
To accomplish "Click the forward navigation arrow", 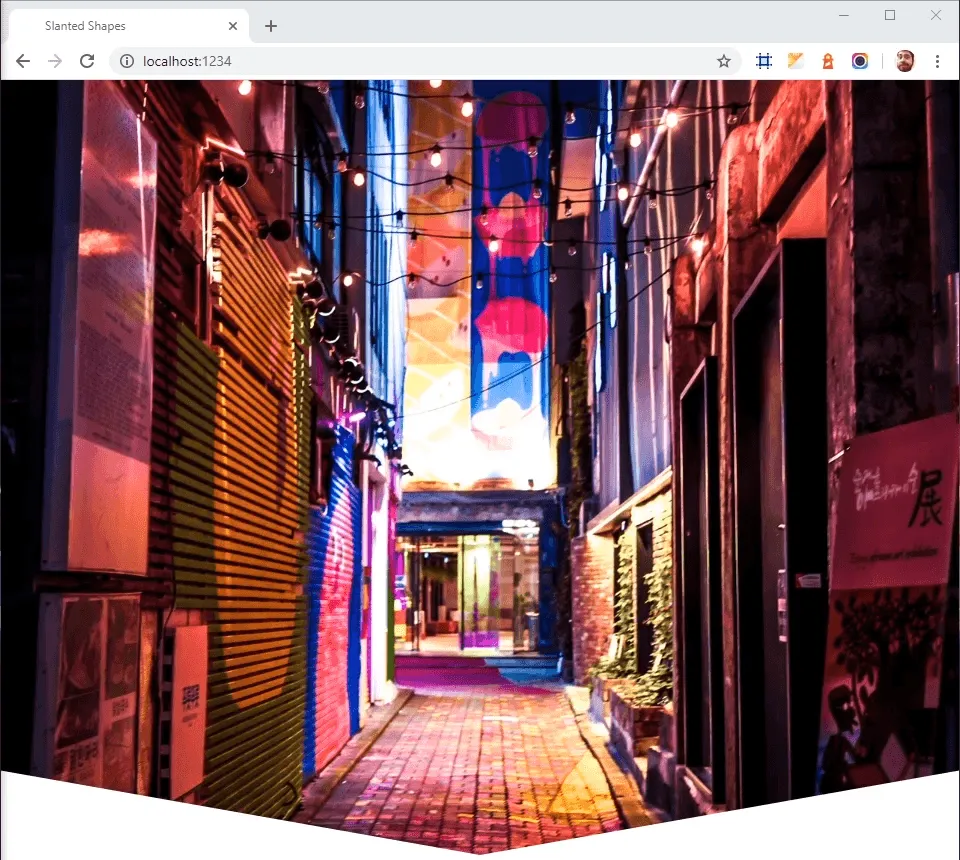I will click(55, 61).
